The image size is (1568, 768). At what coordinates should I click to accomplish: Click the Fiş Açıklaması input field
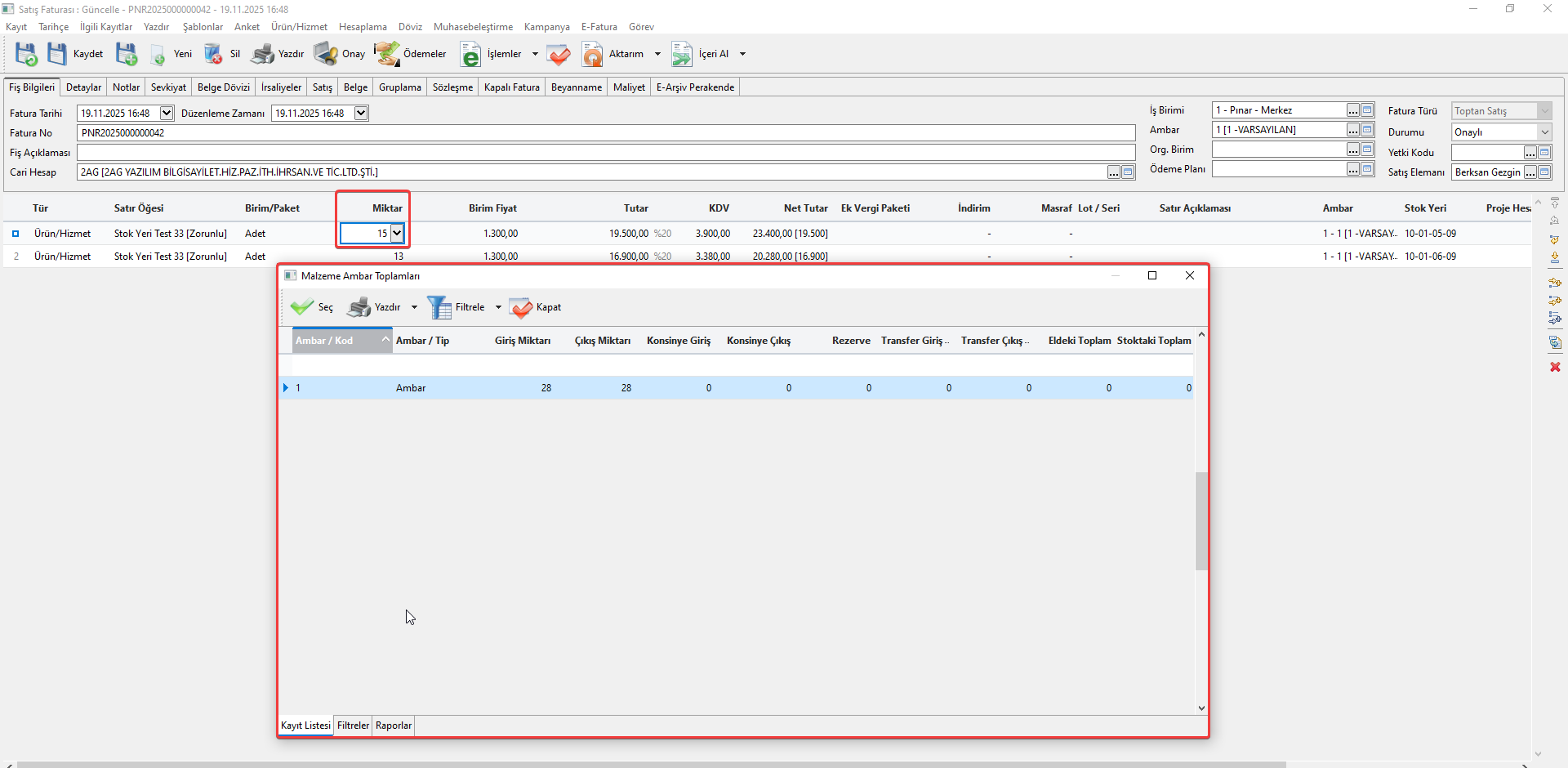[x=605, y=153]
